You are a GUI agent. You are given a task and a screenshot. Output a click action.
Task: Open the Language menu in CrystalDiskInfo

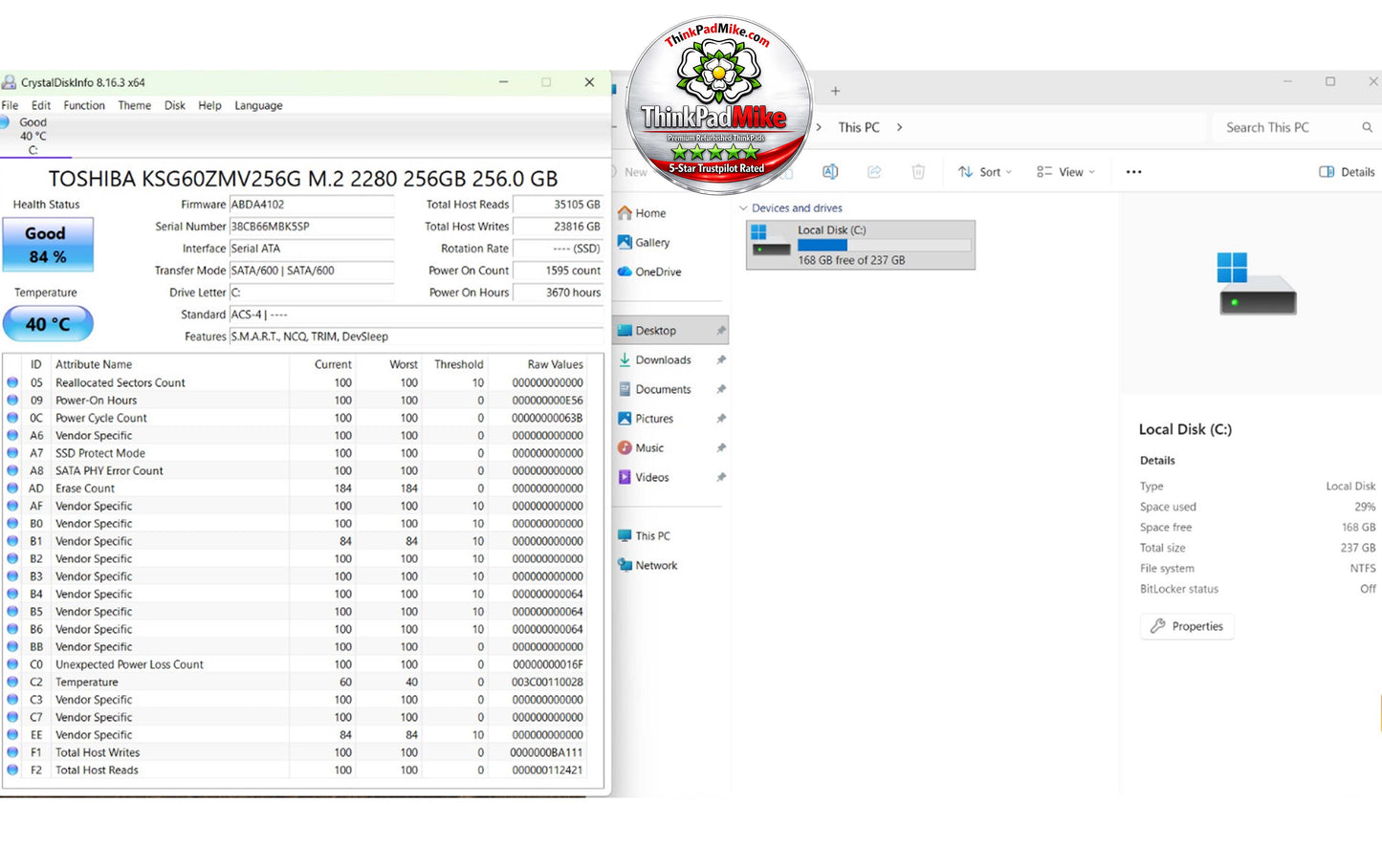pyautogui.click(x=258, y=105)
